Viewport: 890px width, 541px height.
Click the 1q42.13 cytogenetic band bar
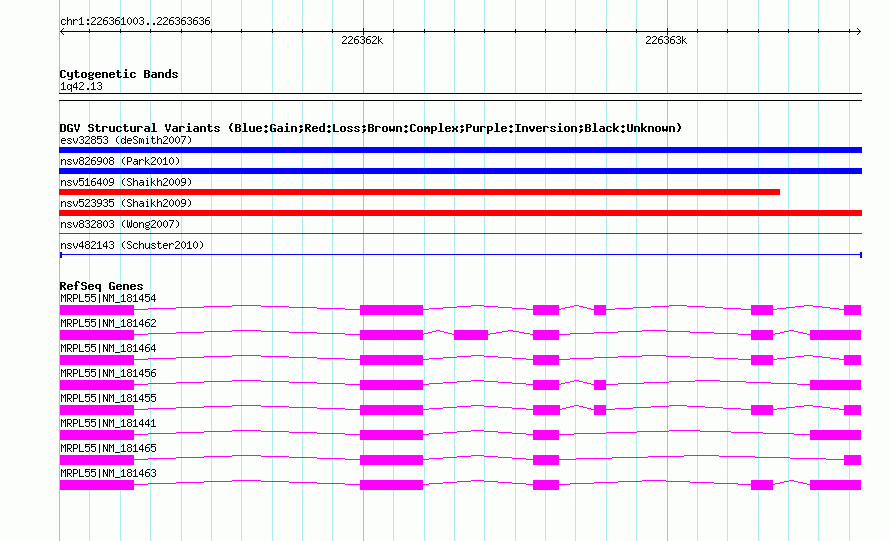(460, 97)
